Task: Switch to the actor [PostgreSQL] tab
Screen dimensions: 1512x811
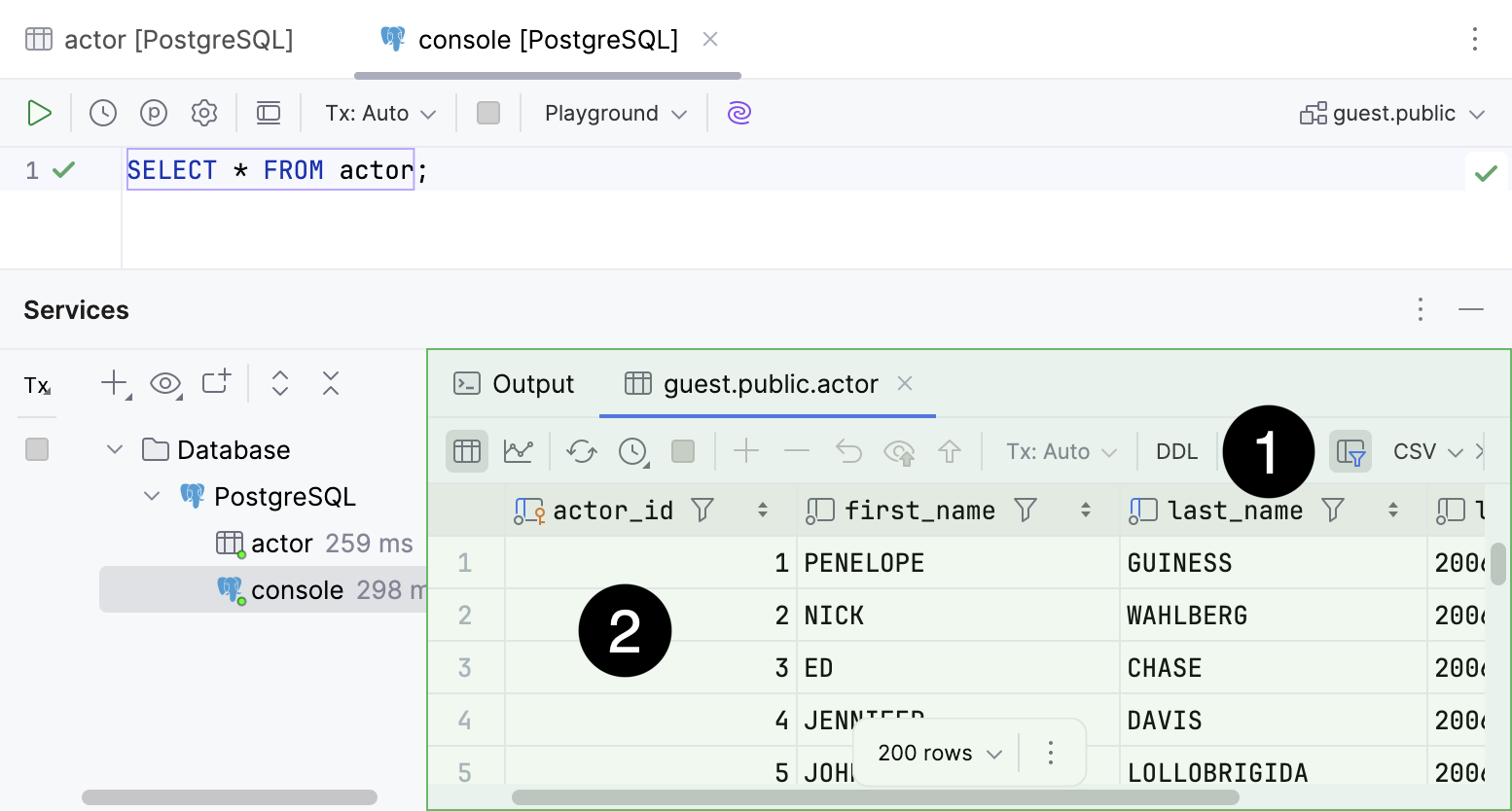Action: pos(159,39)
